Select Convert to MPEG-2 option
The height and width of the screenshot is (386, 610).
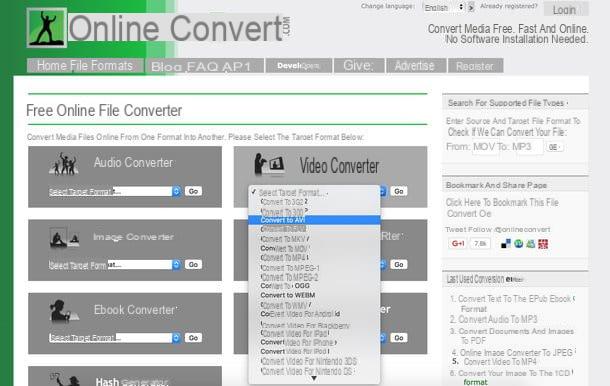click(314, 277)
